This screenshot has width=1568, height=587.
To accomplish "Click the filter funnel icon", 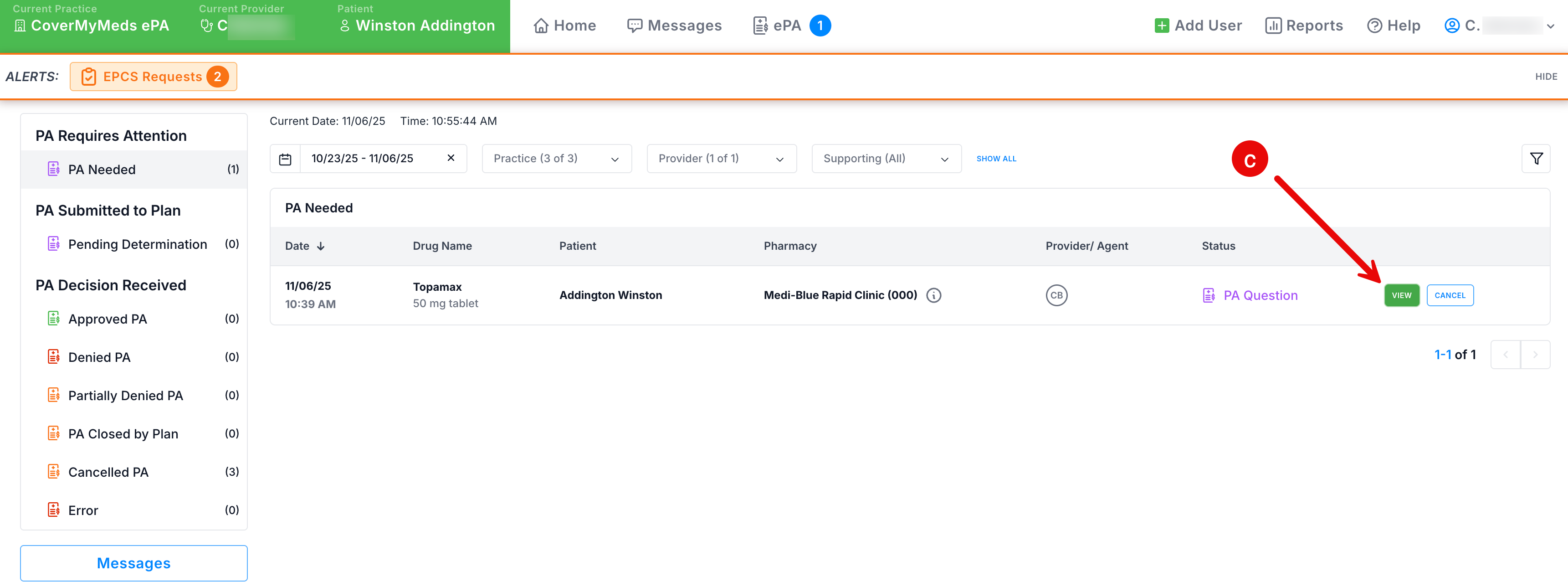I will pyautogui.click(x=1536, y=159).
